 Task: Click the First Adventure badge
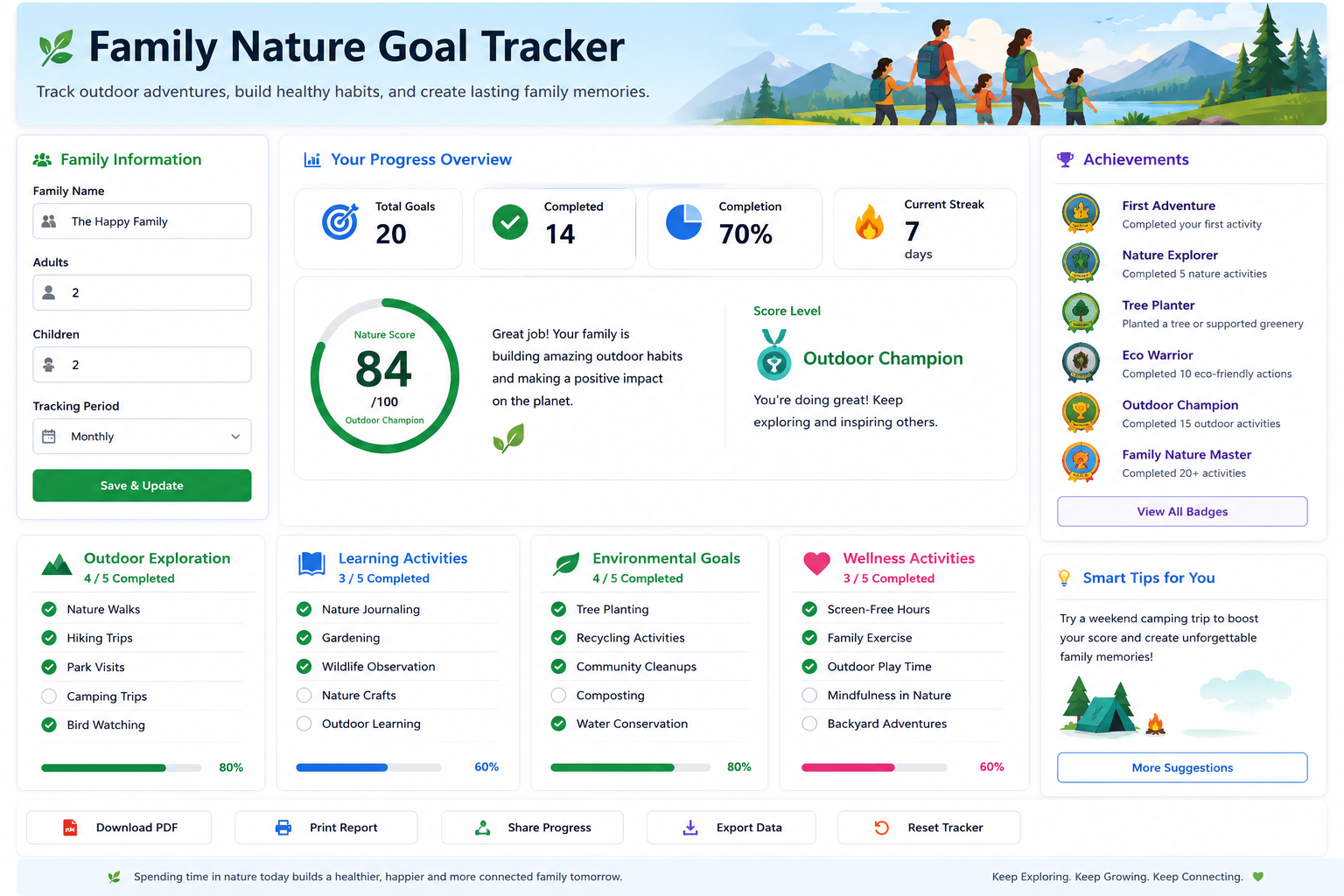[1081, 213]
